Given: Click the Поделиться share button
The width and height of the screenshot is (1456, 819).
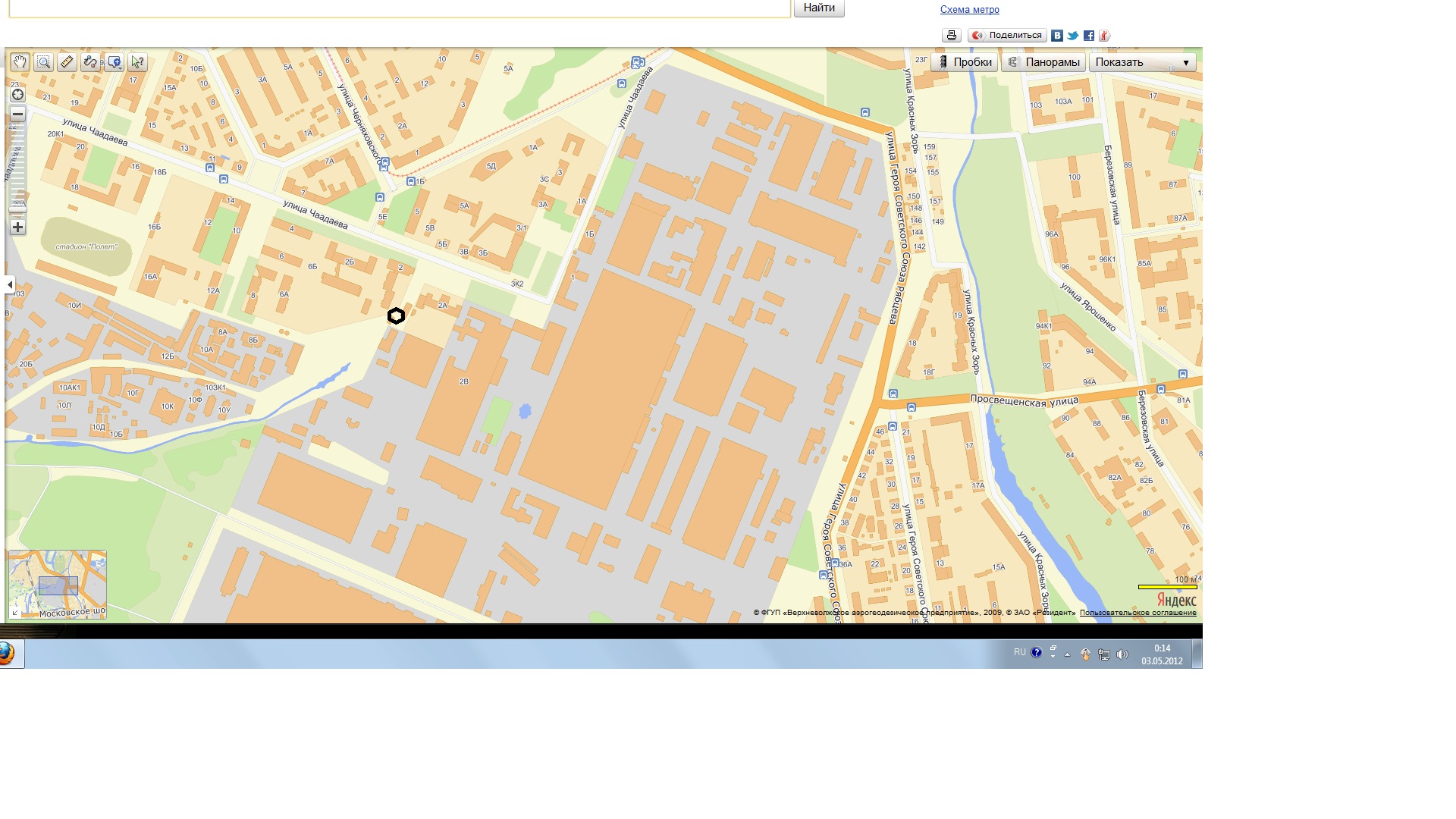Looking at the screenshot, I should tap(1007, 36).
